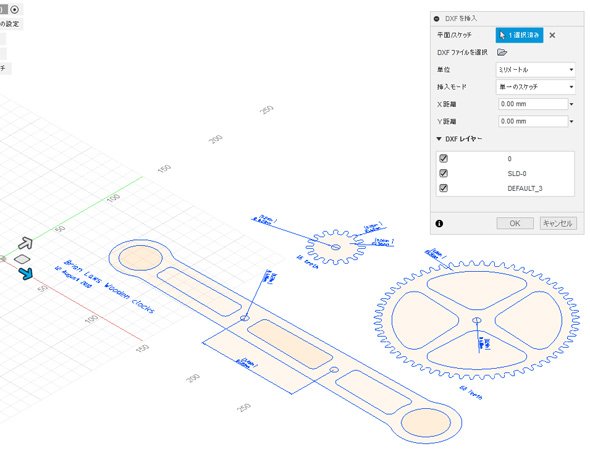Select the SLD-0 layer name
Image resolution: width=590 pixels, height=449 pixels.
click(x=517, y=174)
